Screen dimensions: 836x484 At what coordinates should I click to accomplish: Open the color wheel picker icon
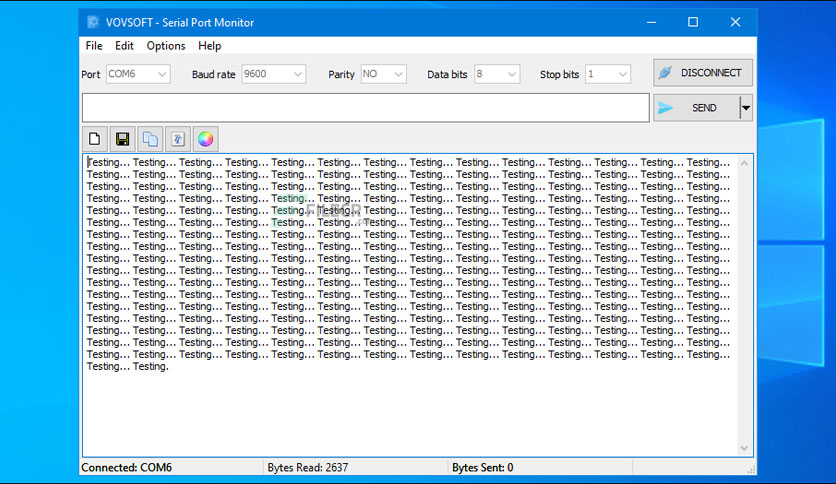pos(206,139)
